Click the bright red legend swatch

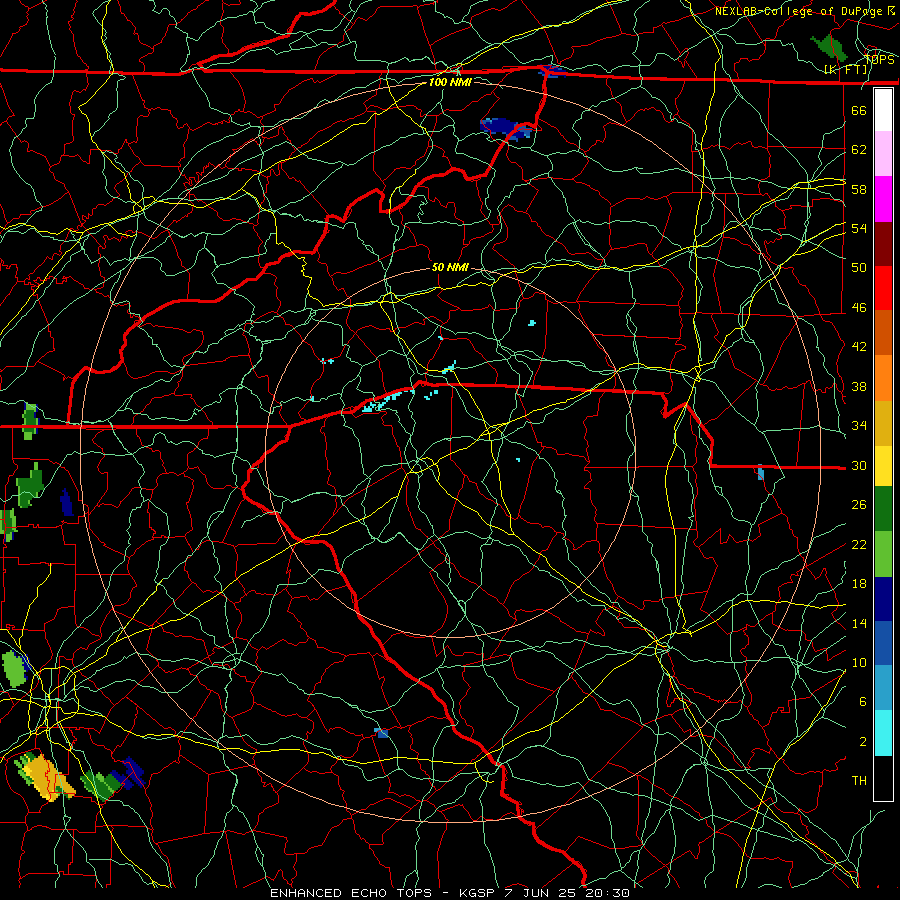(883, 288)
